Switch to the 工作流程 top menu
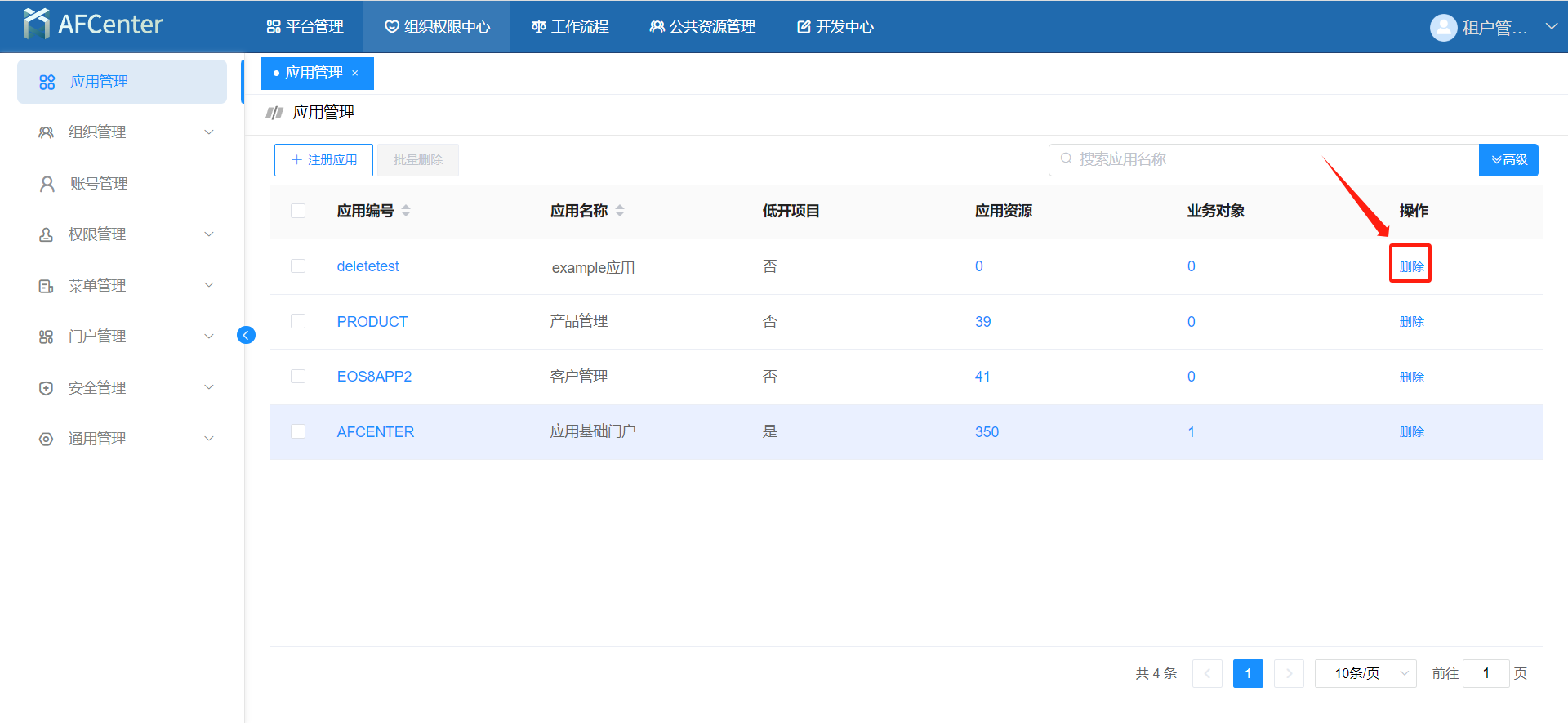This screenshot has height=723, width=1568. pyautogui.click(x=570, y=27)
